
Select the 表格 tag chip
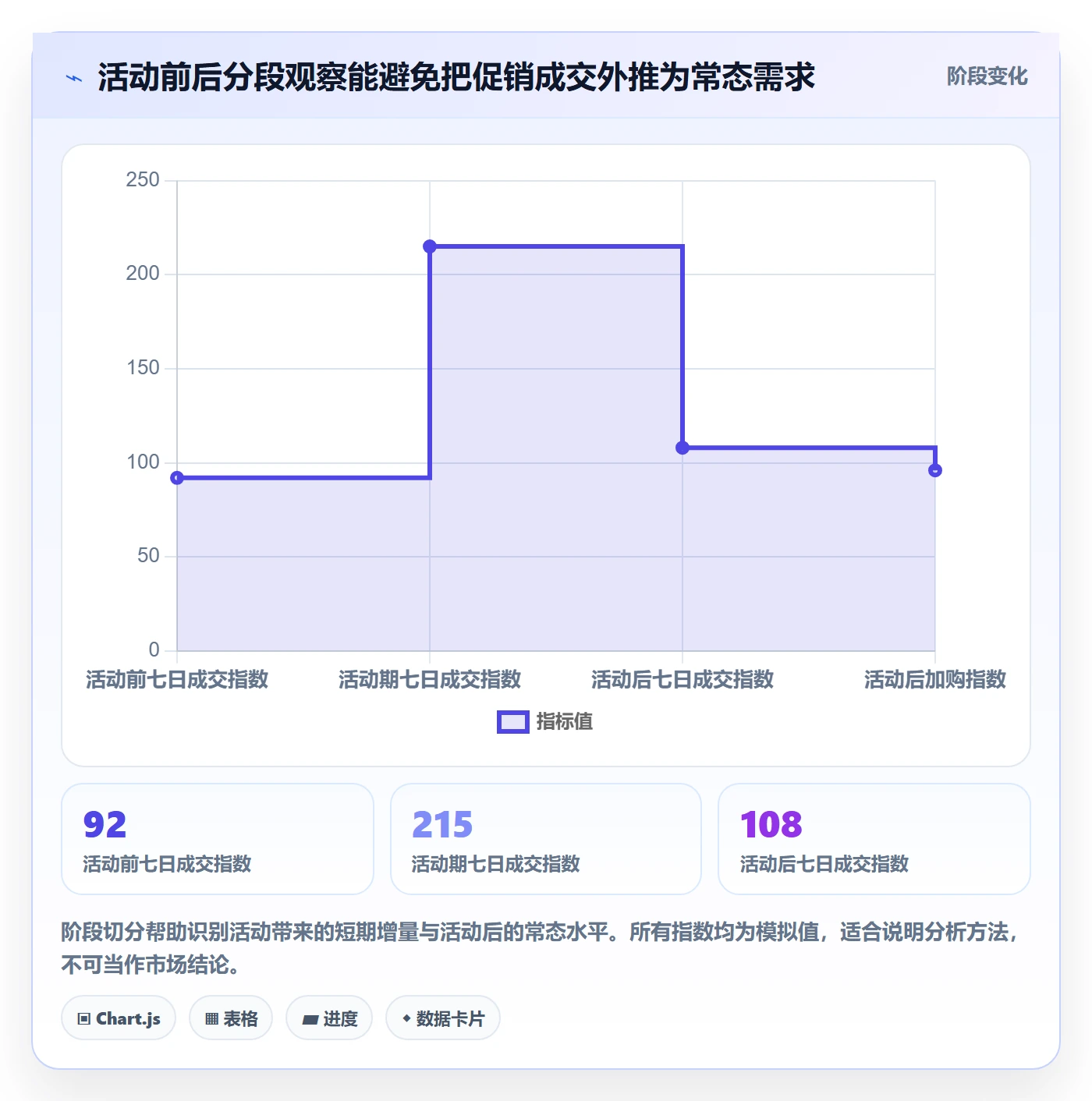coord(231,1018)
